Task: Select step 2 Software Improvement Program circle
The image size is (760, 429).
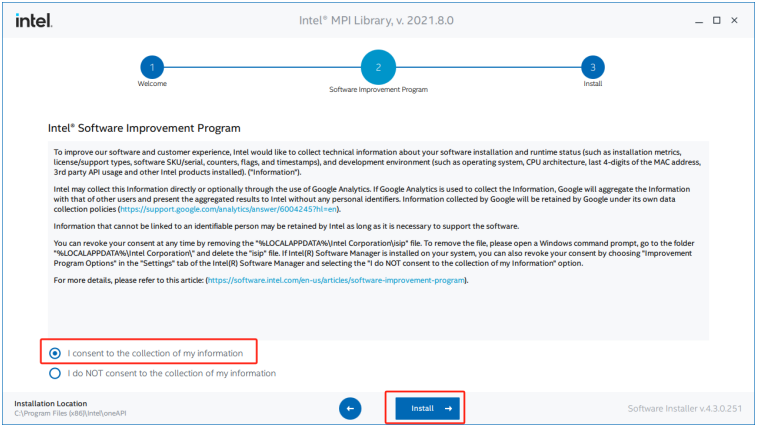Action: [x=378, y=67]
